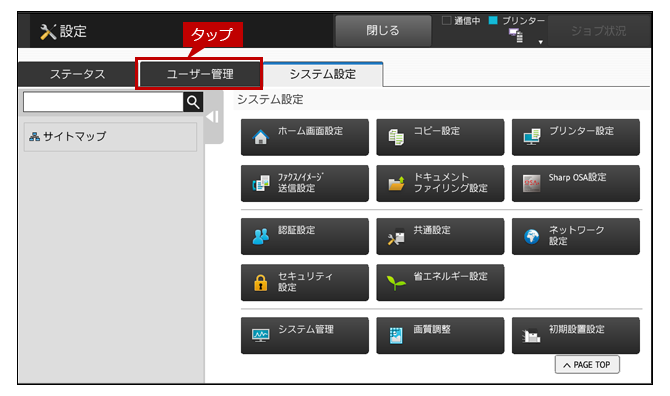Screen dimensions: 670x396
Task: Toggle the 通信中 indicator box
Action: click(x=447, y=21)
